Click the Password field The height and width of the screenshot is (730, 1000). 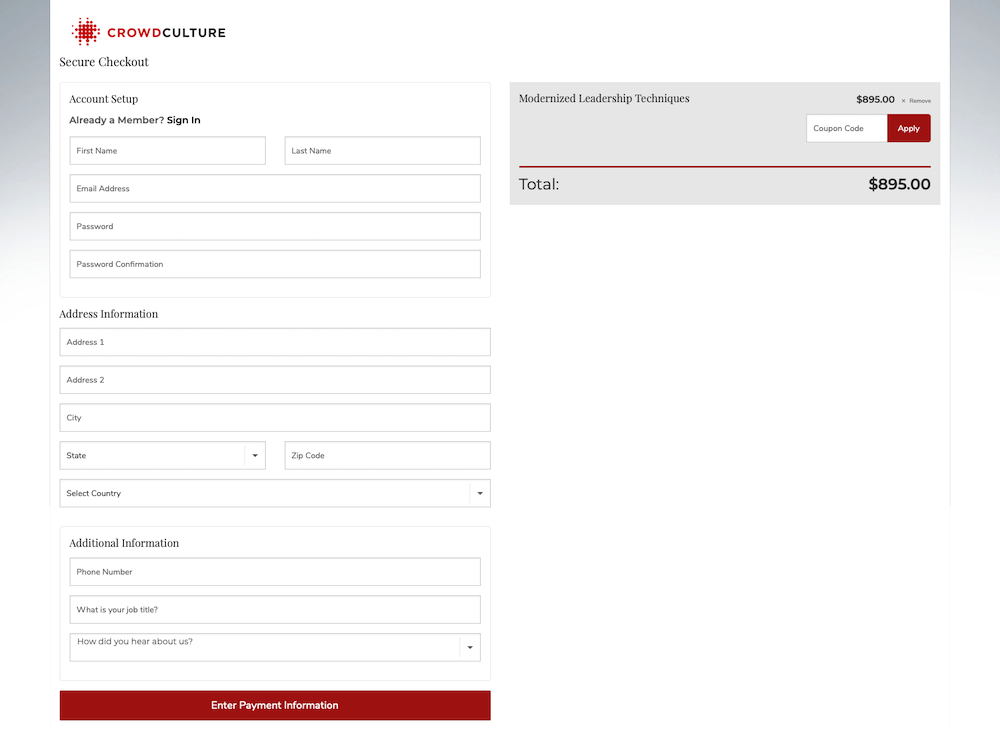275,226
